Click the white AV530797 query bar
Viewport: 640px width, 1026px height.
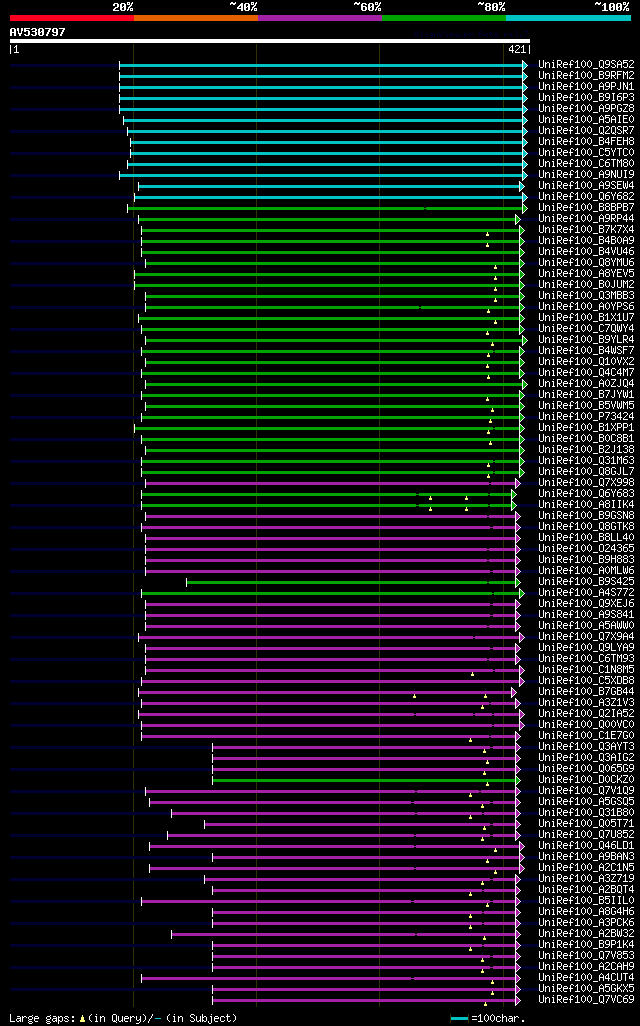270,41
